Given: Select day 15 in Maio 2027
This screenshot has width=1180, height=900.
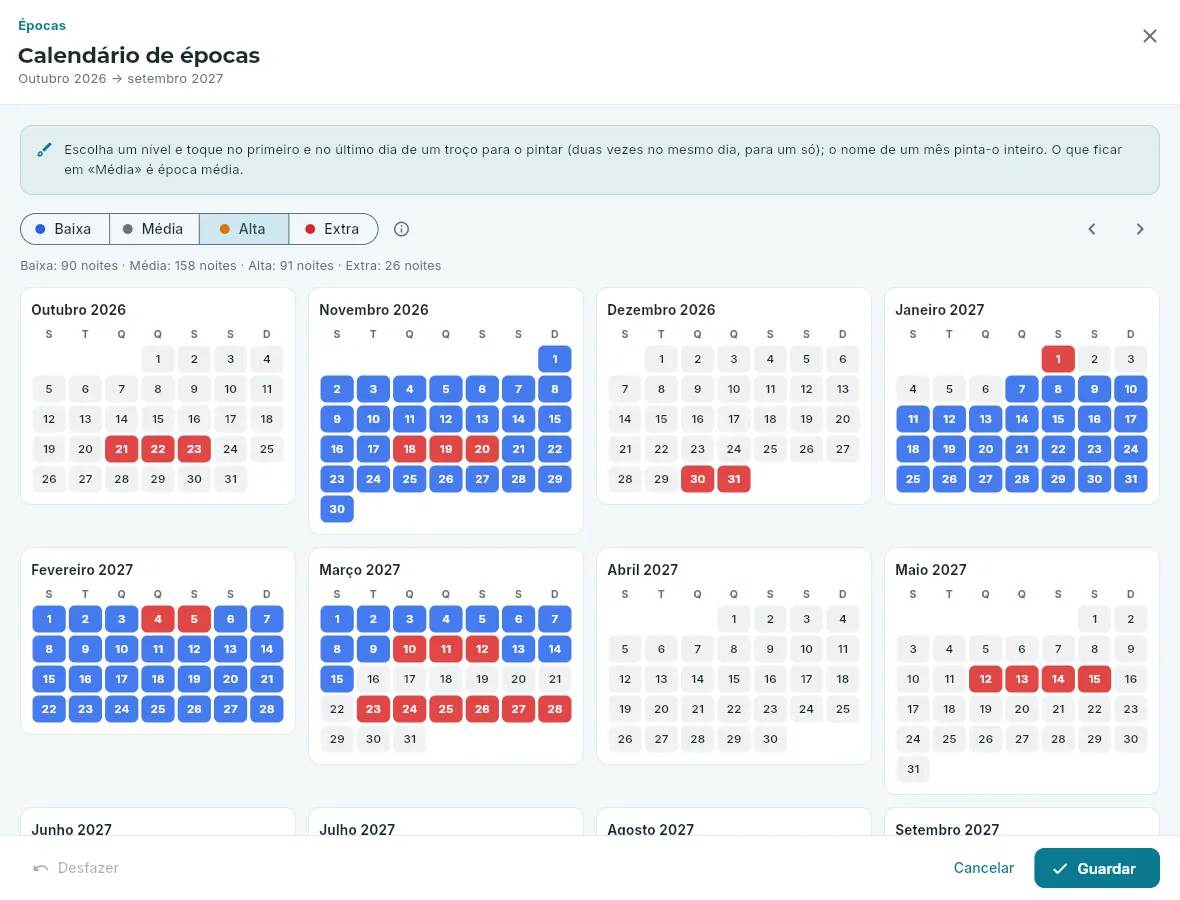Looking at the screenshot, I should point(1094,679).
